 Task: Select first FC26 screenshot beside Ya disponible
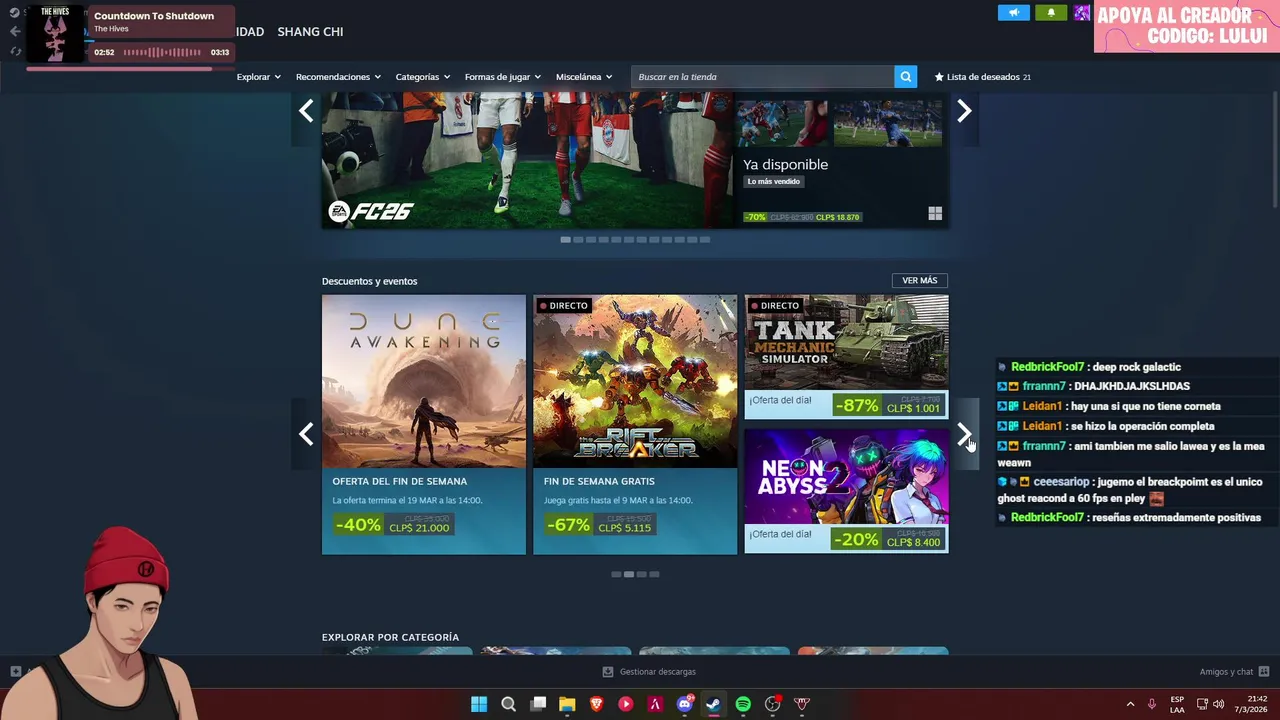(782, 123)
